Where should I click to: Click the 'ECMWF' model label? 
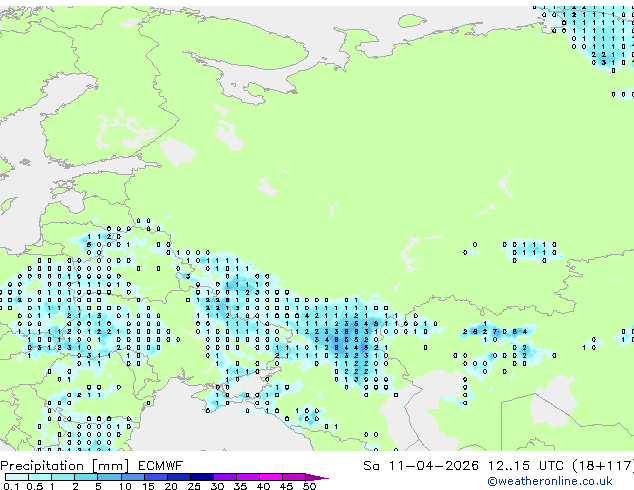click(161, 466)
